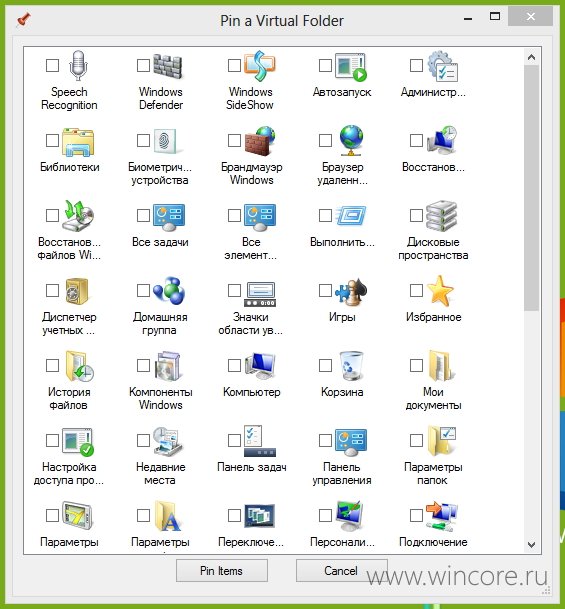Tick the Панель управления checkbox
The width and height of the screenshot is (565, 609).
pyautogui.click(x=325, y=440)
